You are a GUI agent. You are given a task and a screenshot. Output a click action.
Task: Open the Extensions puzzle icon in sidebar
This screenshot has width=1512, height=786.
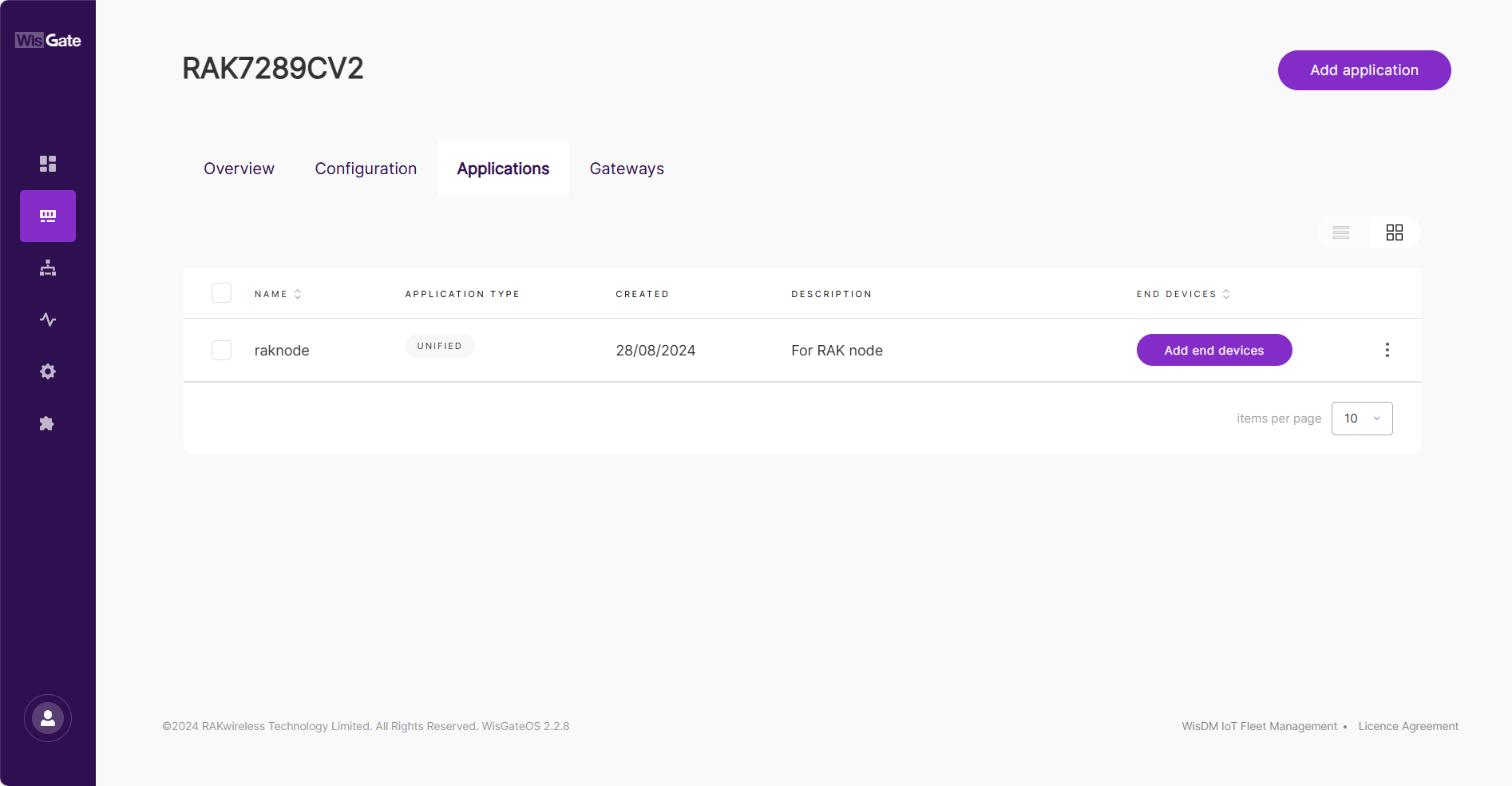pyautogui.click(x=48, y=423)
